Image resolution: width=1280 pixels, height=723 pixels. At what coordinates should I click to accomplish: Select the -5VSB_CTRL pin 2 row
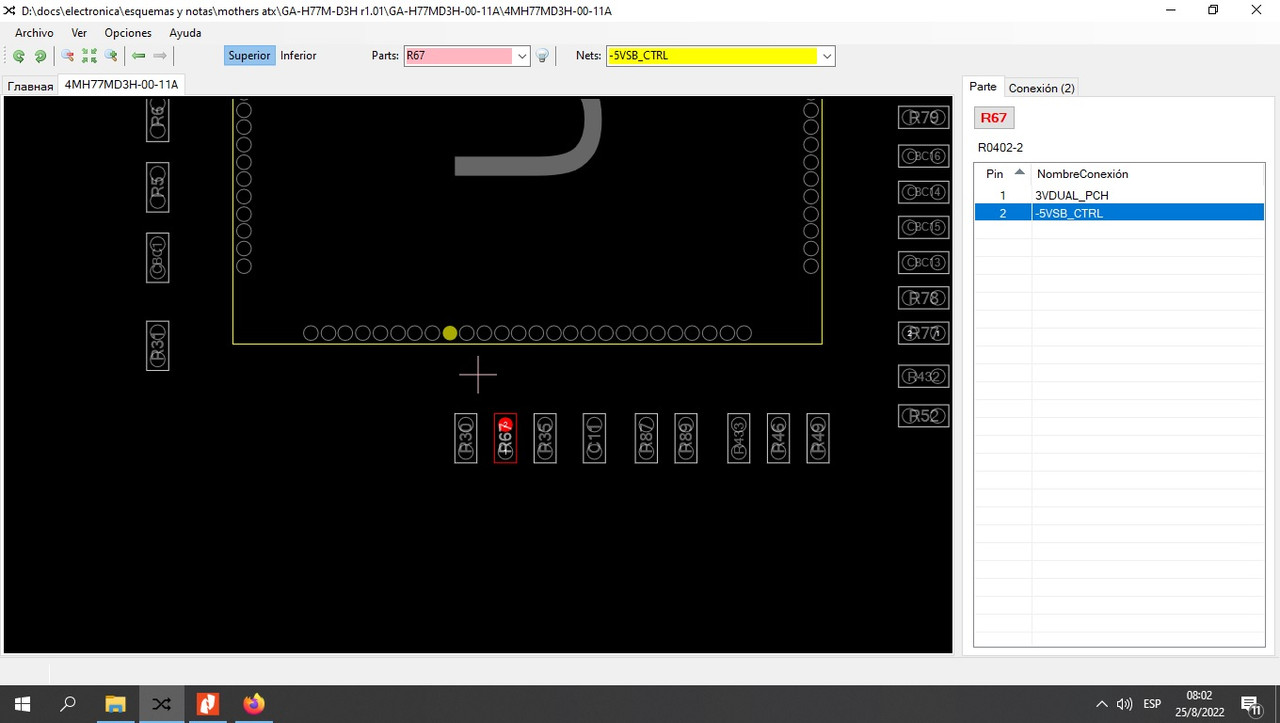[x=1119, y=213]
